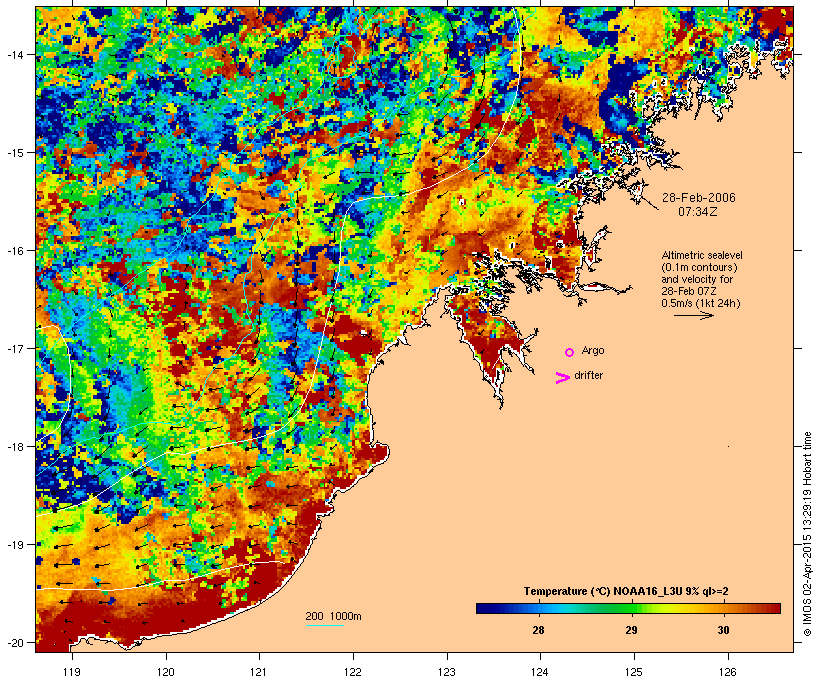Viewport: 820px width, 680px height.
Task: Click the 'and velocity for' text
Action: (697, 279)
